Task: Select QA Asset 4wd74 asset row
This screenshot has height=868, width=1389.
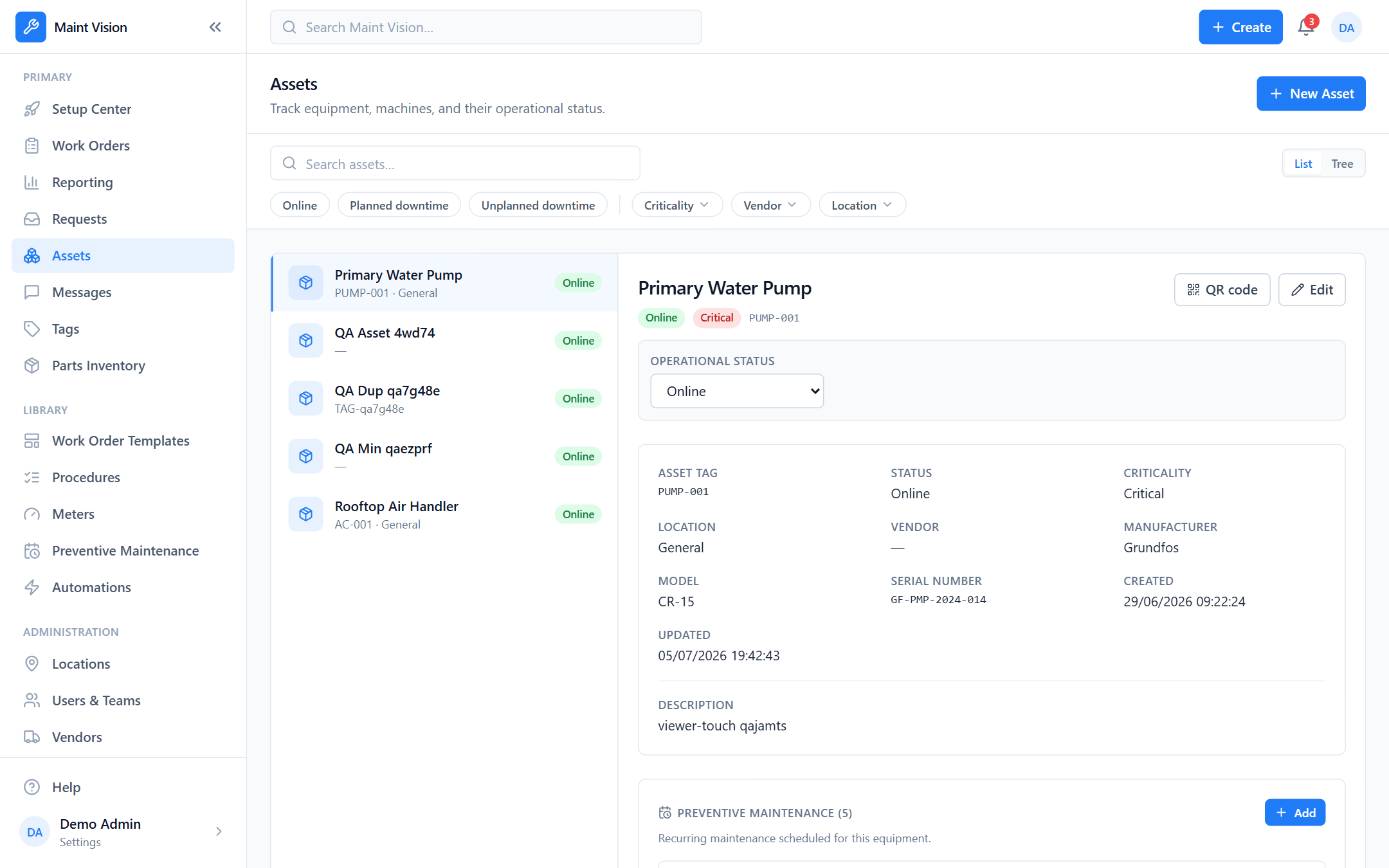Action: [444, 341]
